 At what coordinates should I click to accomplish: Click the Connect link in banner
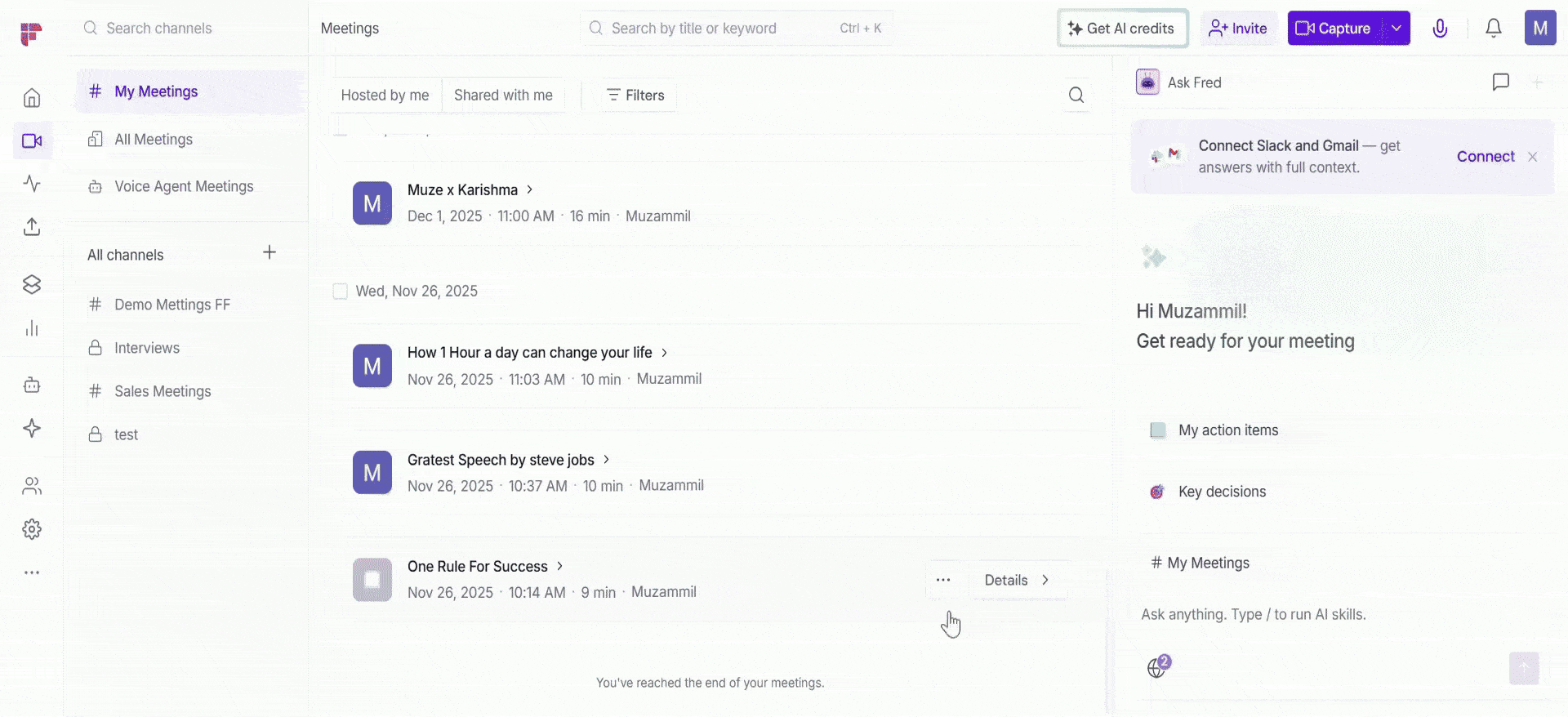coord(1486,157)
